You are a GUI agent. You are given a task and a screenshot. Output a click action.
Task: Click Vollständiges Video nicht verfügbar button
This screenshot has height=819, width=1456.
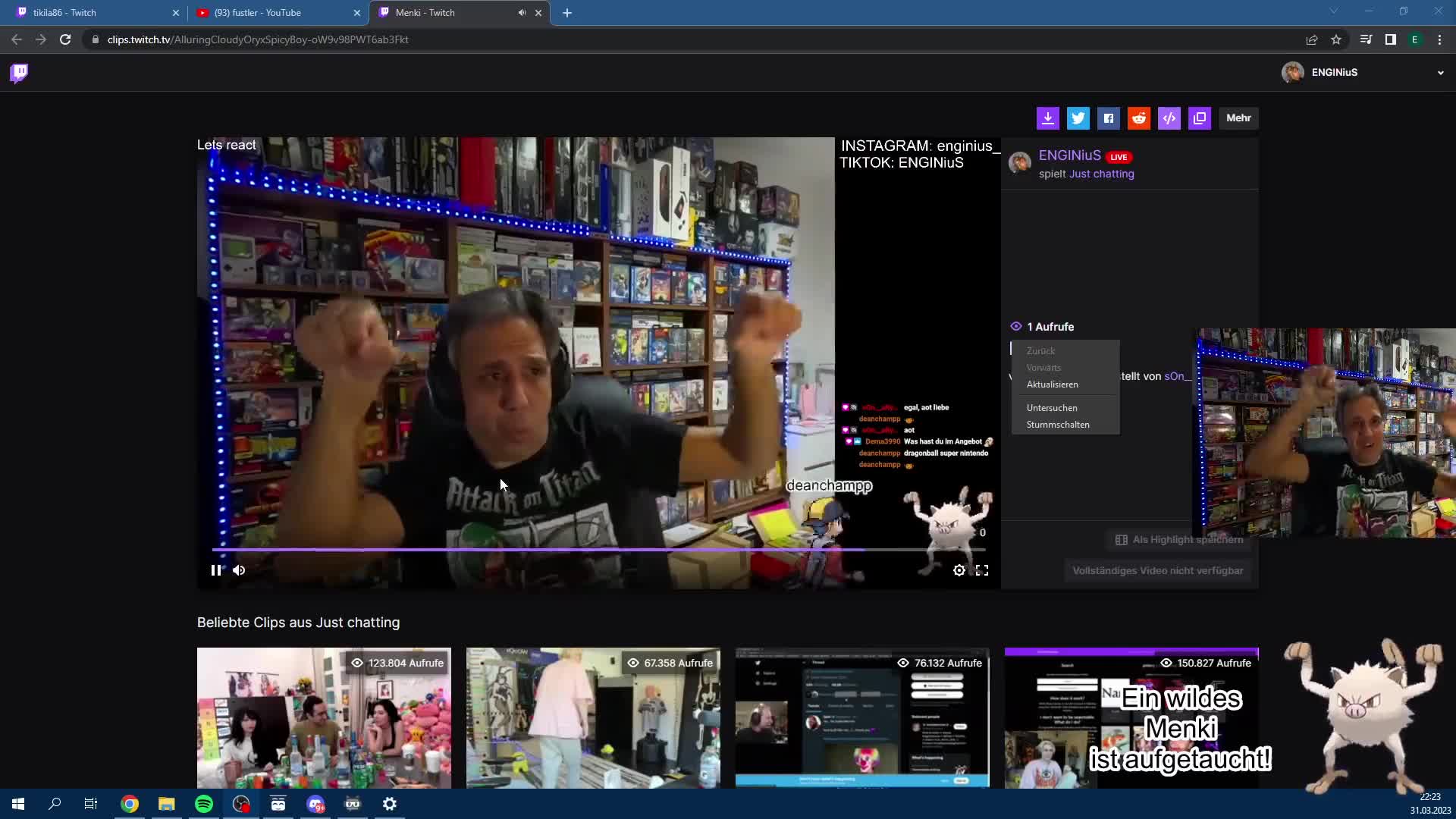pos(1157,571)
